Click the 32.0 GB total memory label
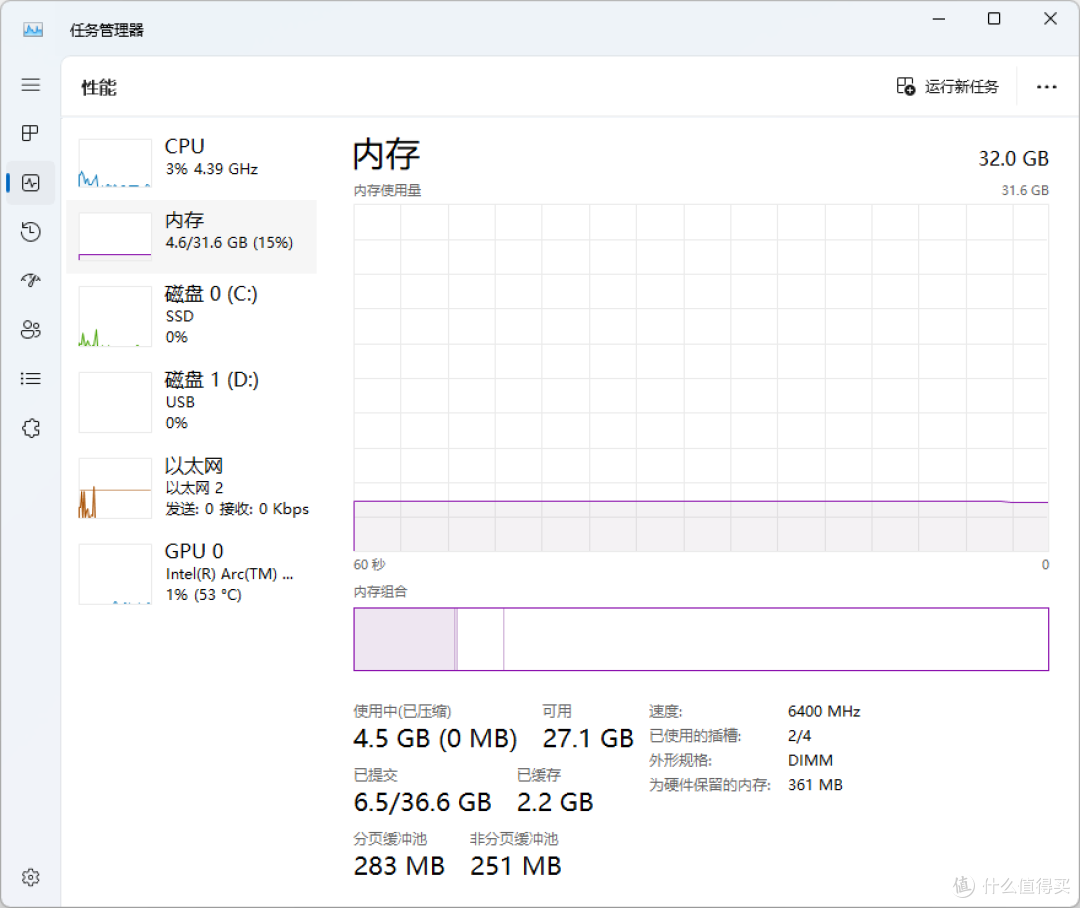This screenshot has width=1080, height=908. pyautogui.click(x=1013, y=158)
